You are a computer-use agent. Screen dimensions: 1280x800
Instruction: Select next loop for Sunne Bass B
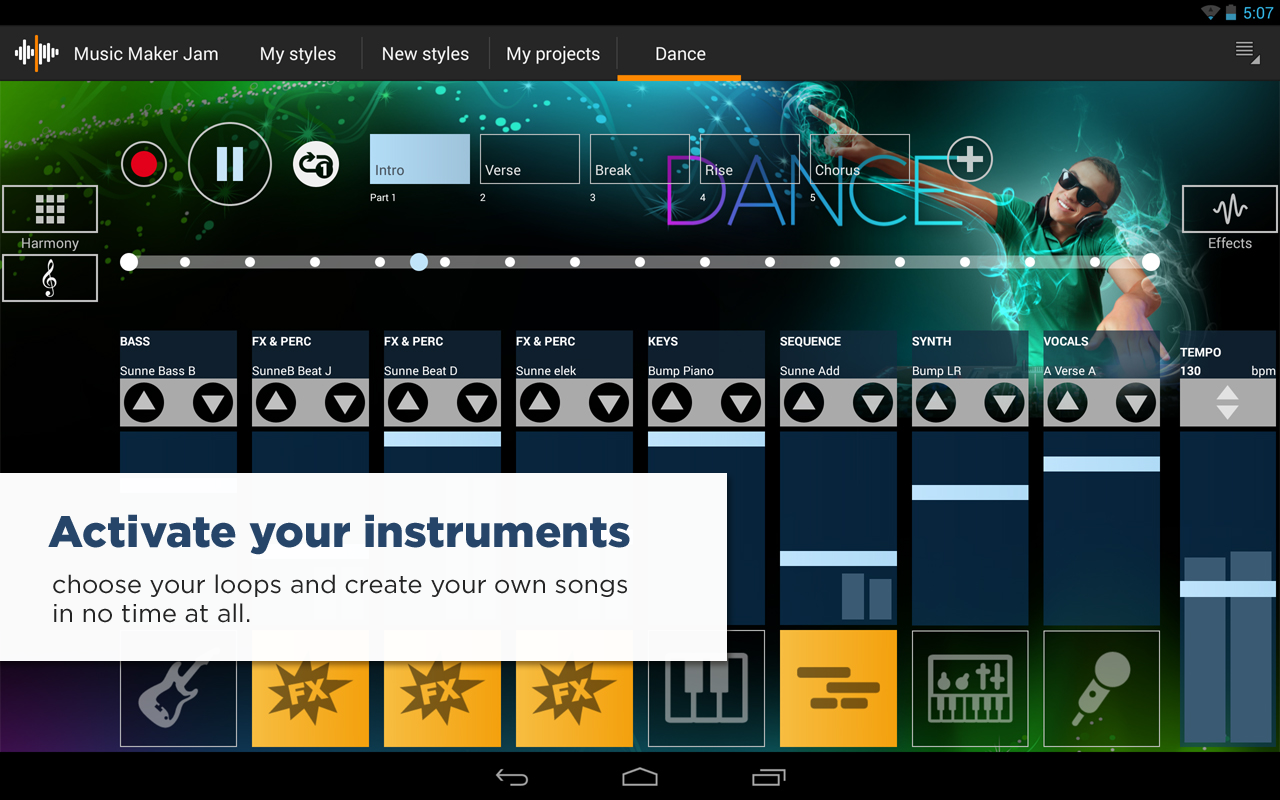[213, 403]
